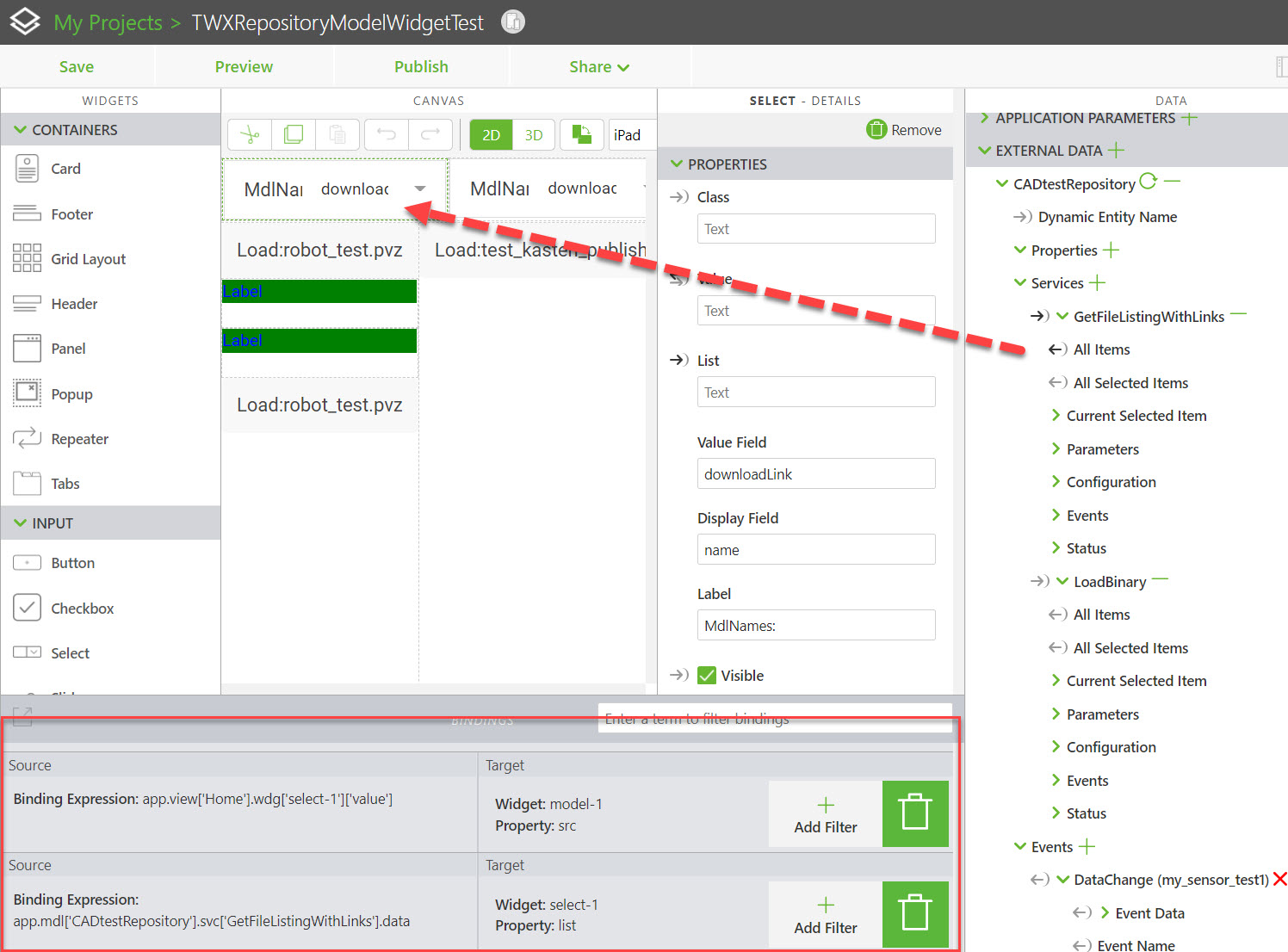Click the Remove button in details panel

(904, 130)
